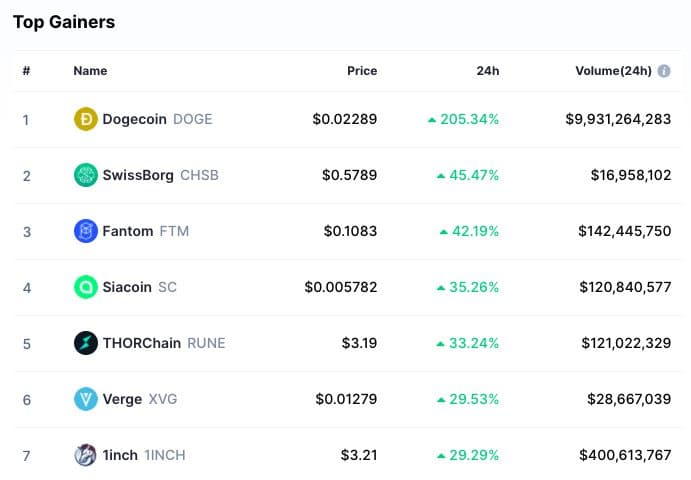Open the THORChain RUNE name link
Image resolution: width=691 pixels, height=480 pixels.
click(164, 343)
